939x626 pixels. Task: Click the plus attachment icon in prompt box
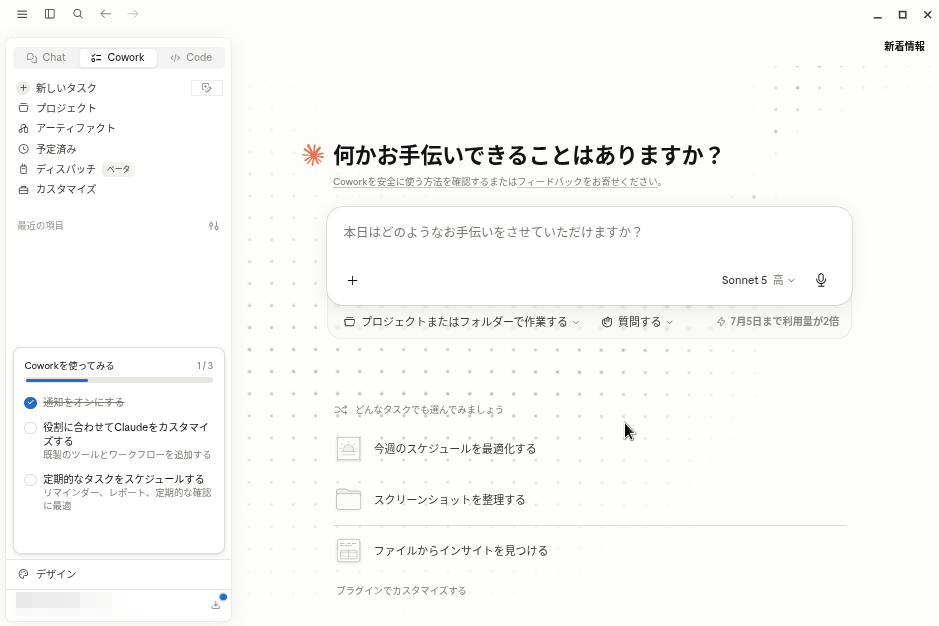pos(353,280)
